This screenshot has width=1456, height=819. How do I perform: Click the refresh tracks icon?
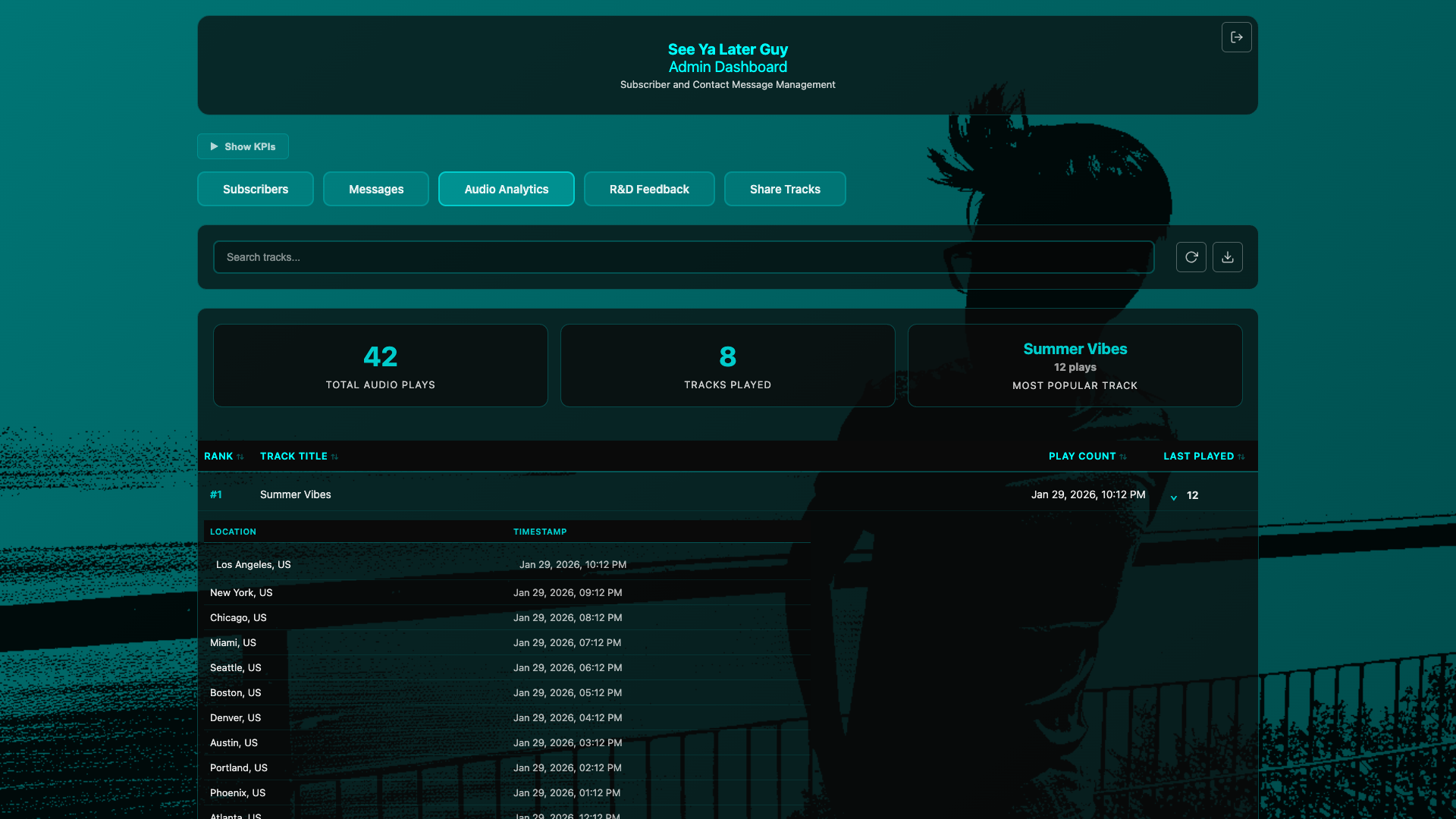(1191, 257)
